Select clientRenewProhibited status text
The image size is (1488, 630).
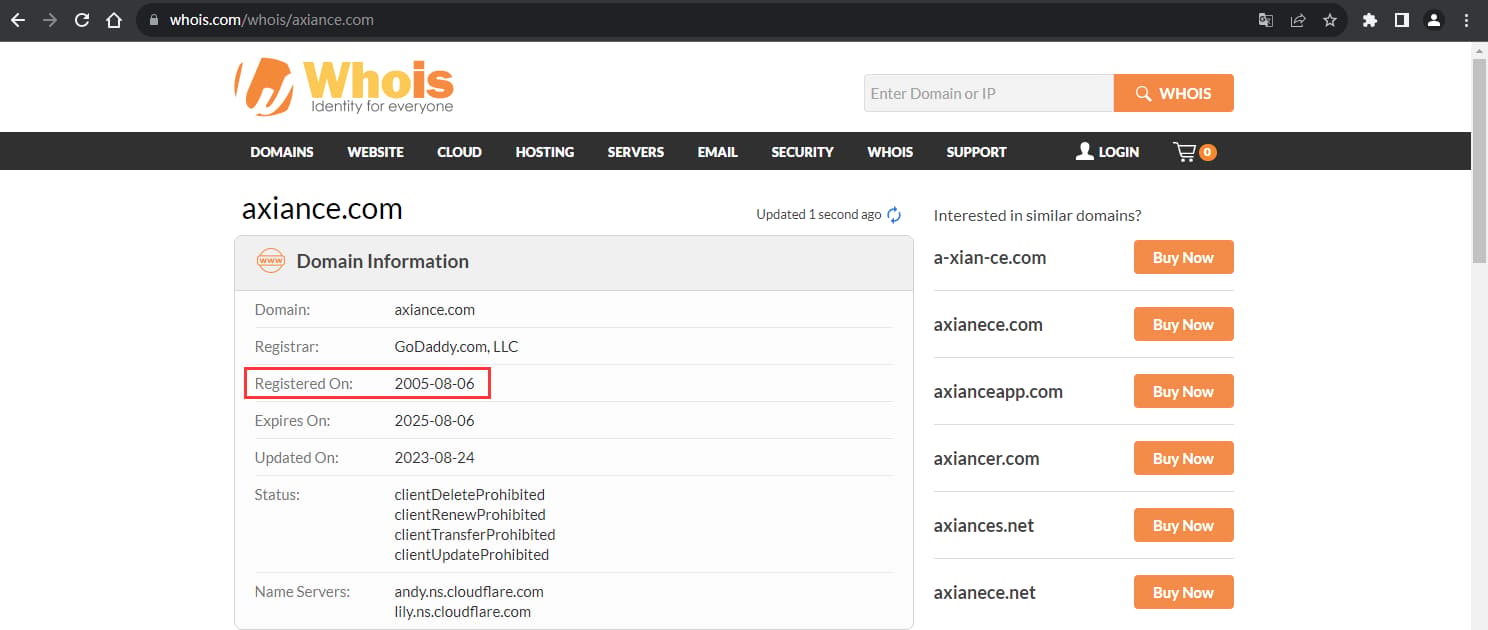pyautogui.click(x=470, y=515)
